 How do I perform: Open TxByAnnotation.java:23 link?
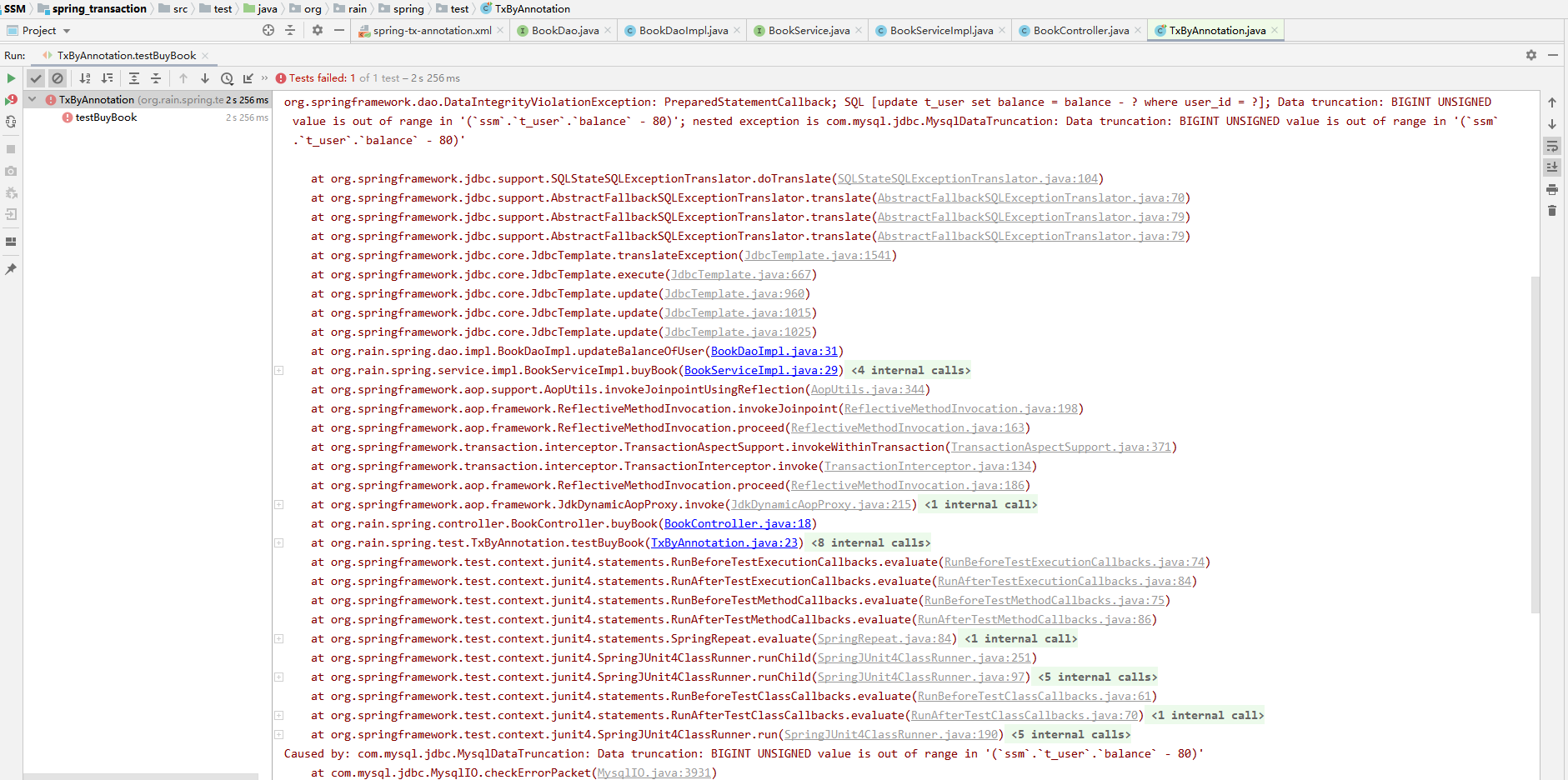pyautogui.click(x=724, y=543)
